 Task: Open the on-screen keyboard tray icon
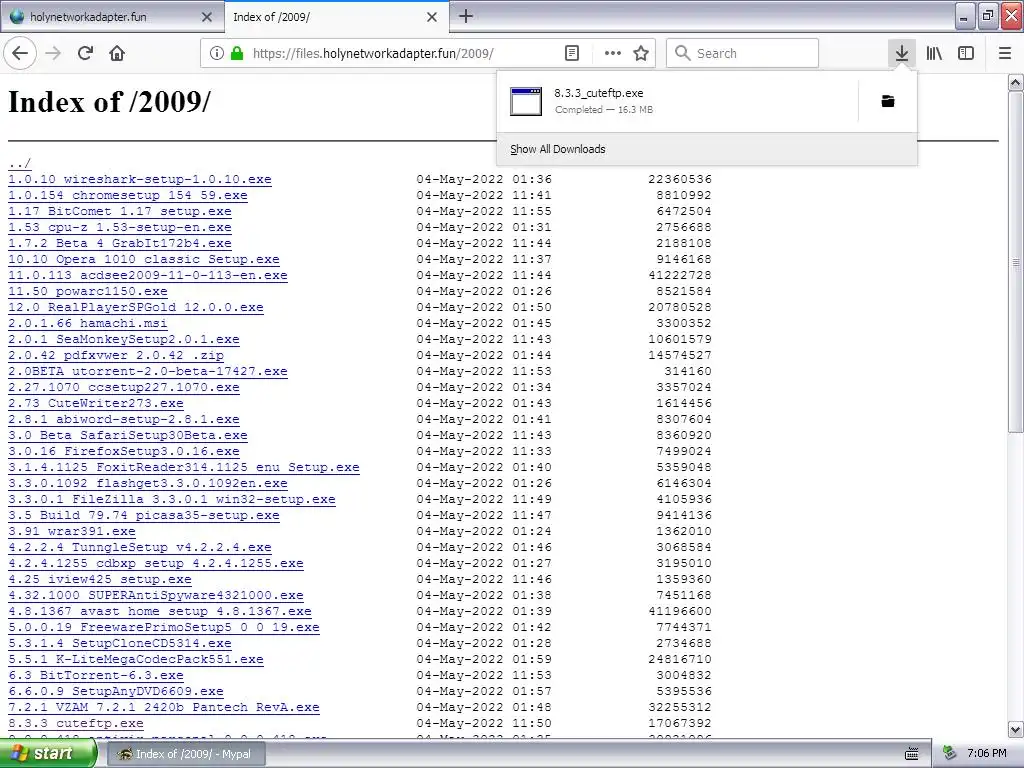(912, 754)
